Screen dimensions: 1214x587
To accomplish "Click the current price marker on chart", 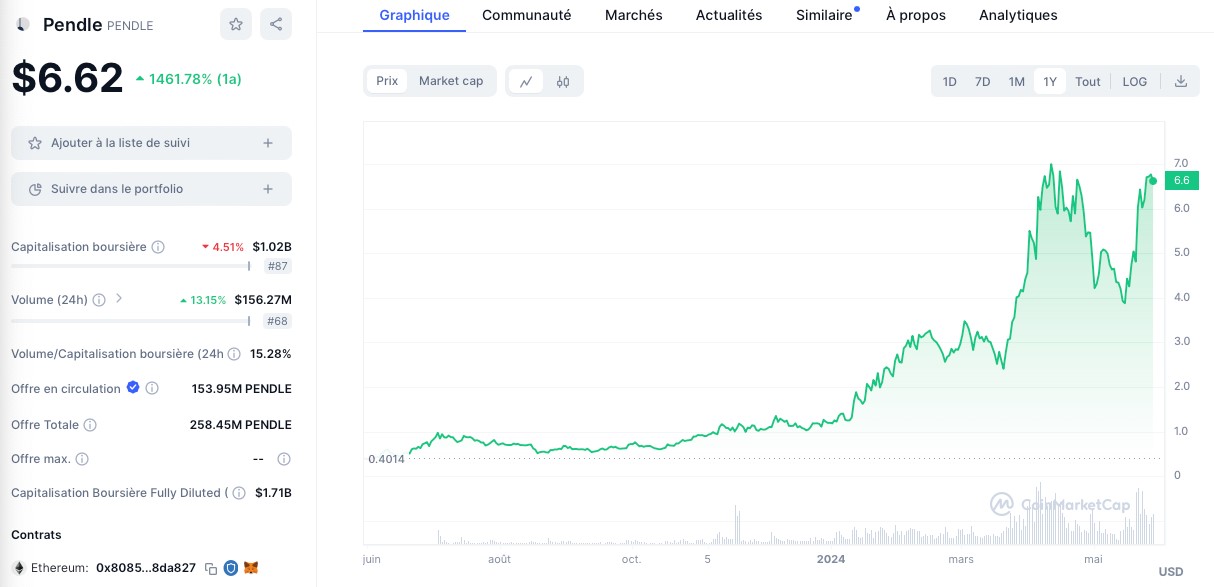I will [x=1152, y=181].
